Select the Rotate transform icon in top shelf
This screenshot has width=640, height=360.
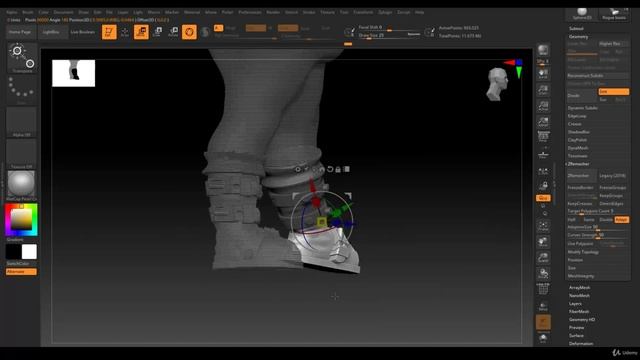(173, 32)
